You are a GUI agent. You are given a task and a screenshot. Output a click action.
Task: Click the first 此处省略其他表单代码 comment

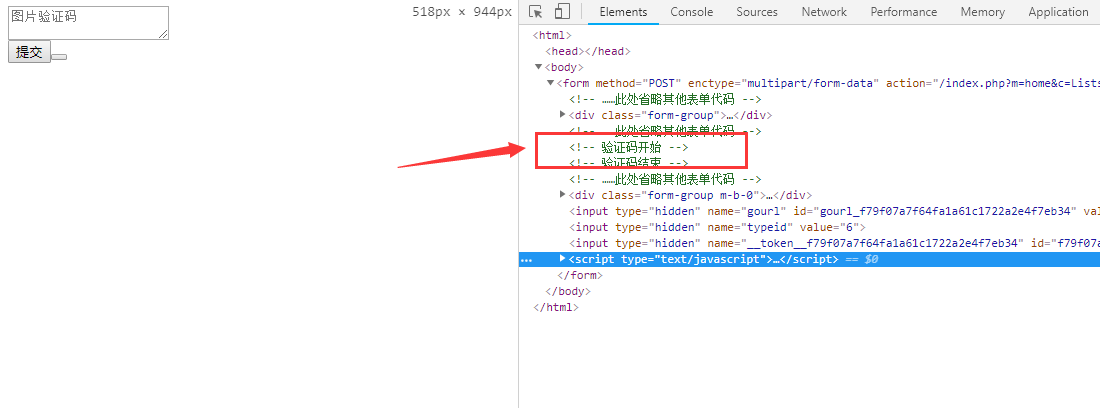pos(665,100)
